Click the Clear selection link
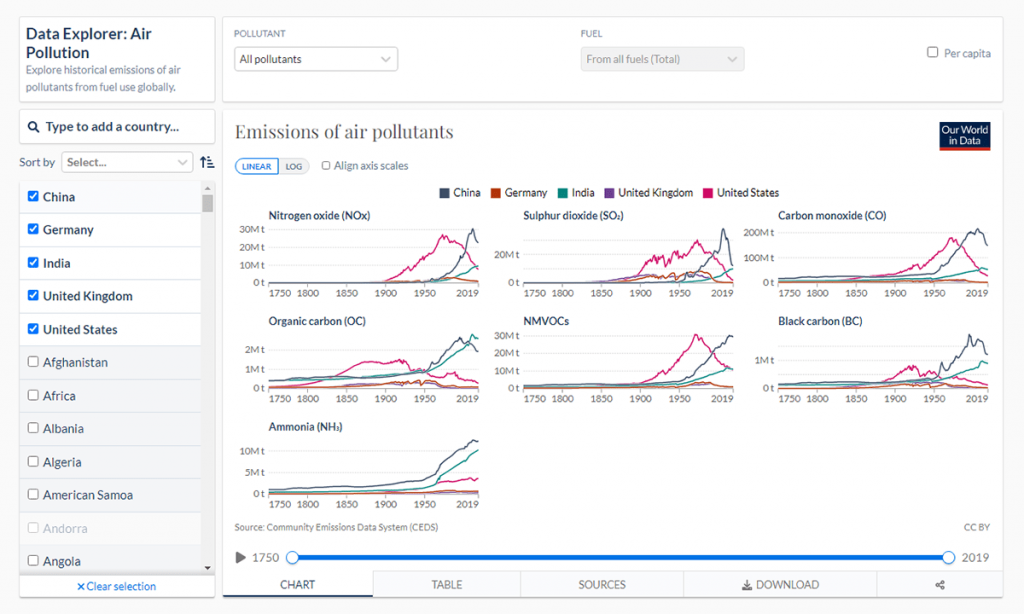The height and width of the screenshot is (614, 1024). pyautogui.click(x=116, y=587)
